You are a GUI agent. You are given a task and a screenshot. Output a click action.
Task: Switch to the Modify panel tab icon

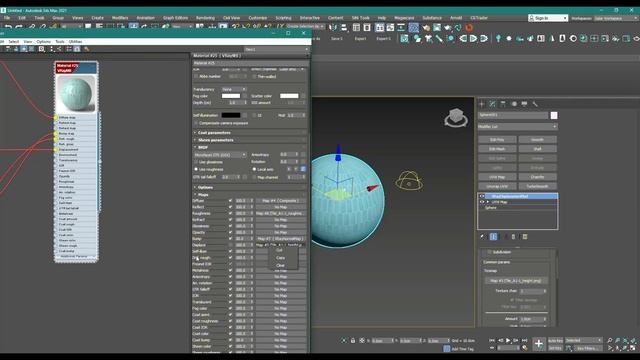pos(492,104)
